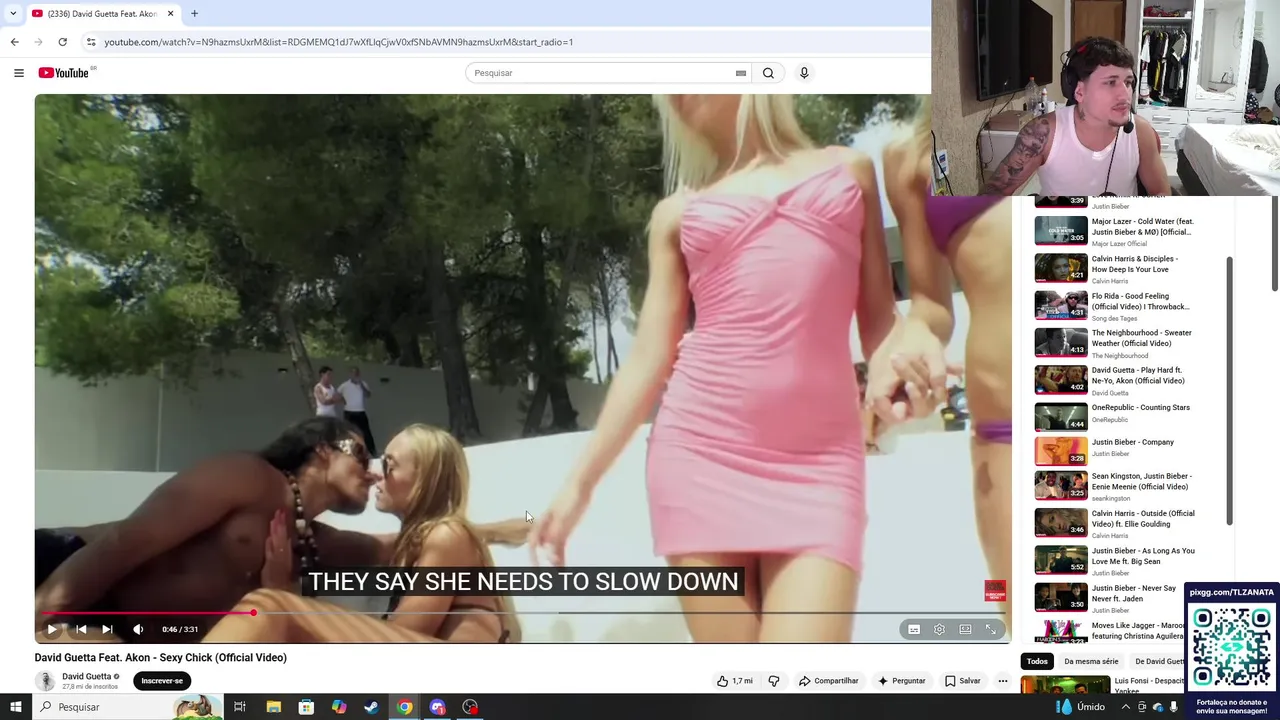Open Calvin Harris - How Deep Is Your Love
Image resolution: width=1280 pixels, height=720 pixels.
[x=1115, y=268]
